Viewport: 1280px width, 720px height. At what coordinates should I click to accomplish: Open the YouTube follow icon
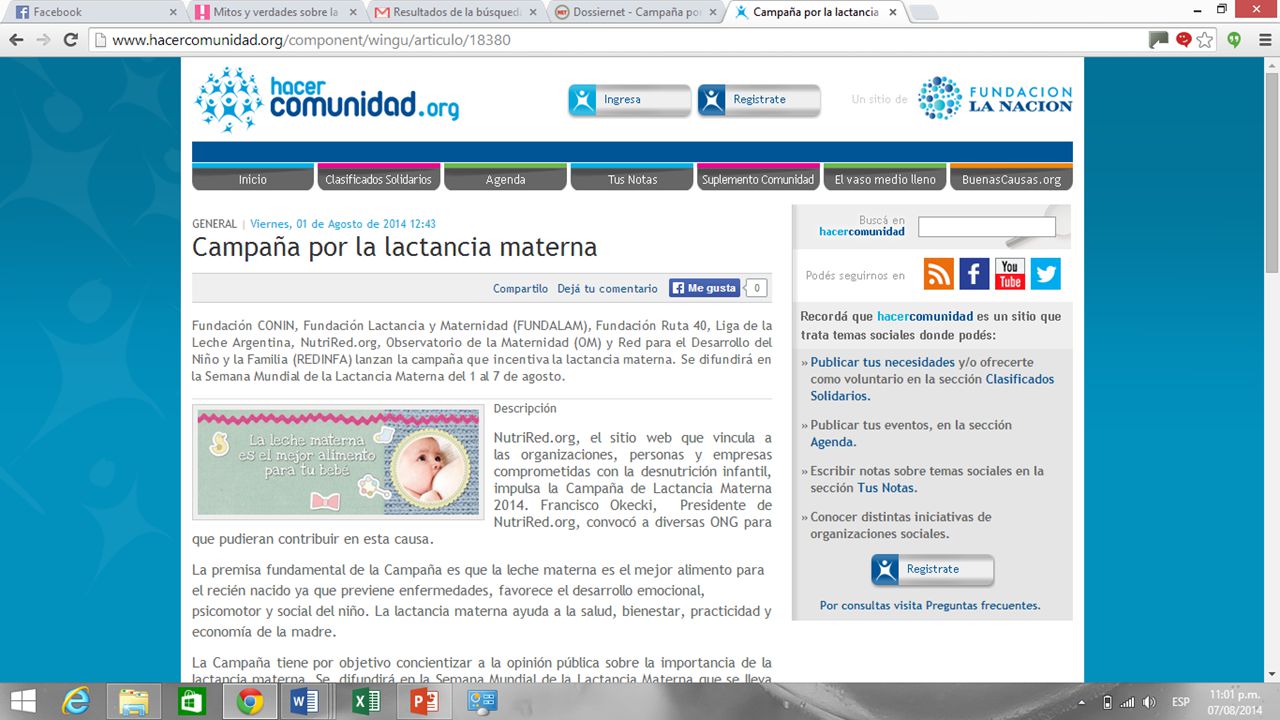coord(1010,274)
